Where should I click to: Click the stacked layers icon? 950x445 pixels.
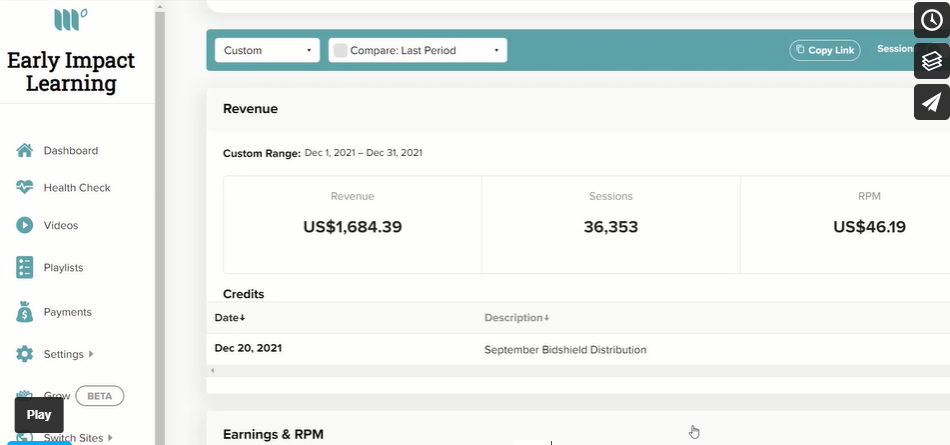[931, 61]
